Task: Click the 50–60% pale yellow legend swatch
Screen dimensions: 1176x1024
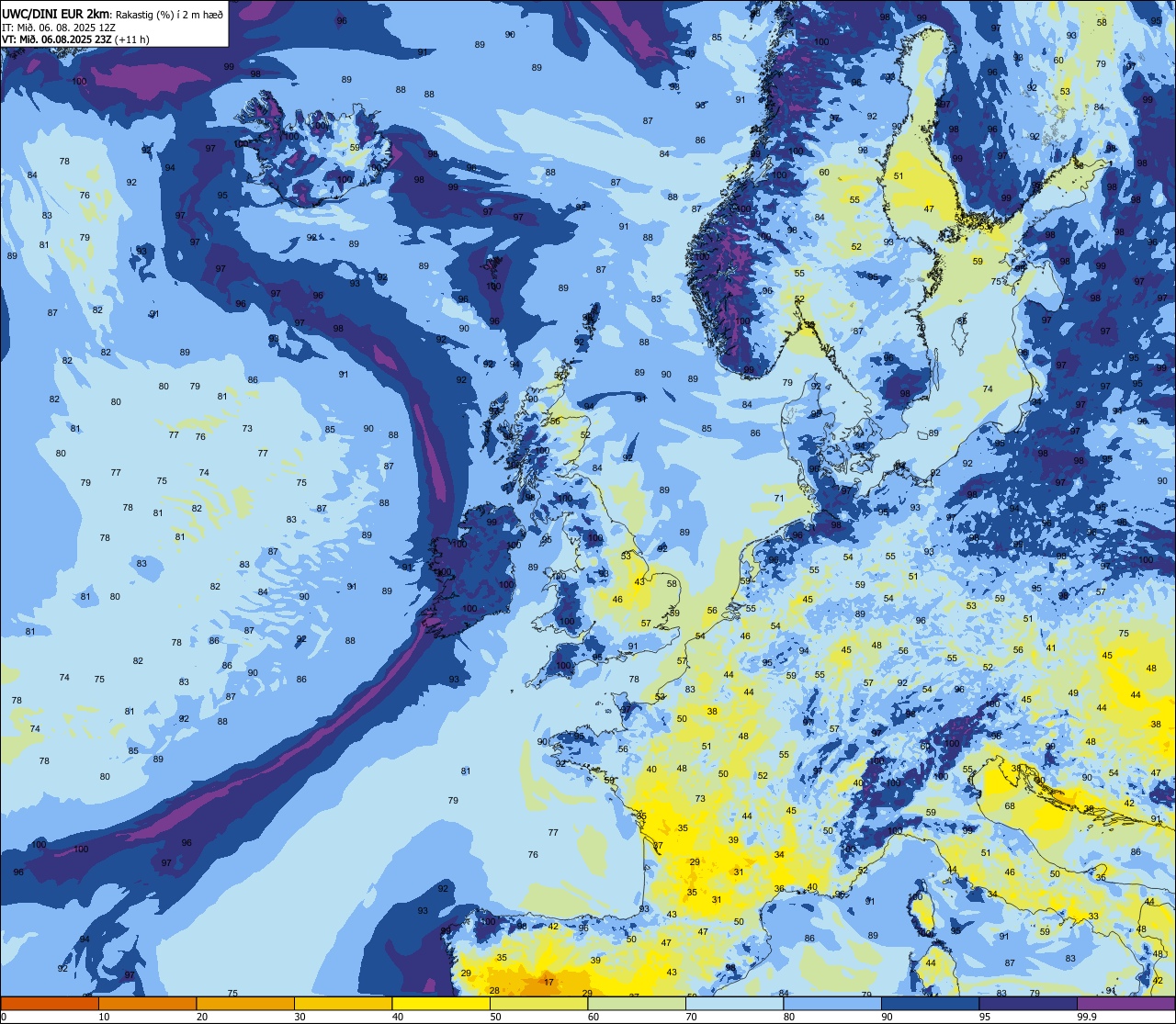Action: click(538, 1004)
